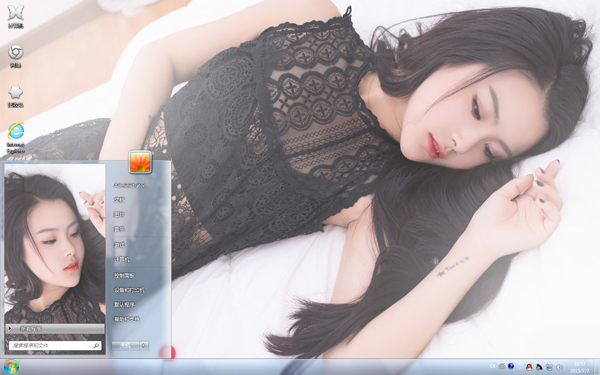Click the taskbar clock showing 2015/7/7
The image size is (600, 375).
tap(580, 367)
